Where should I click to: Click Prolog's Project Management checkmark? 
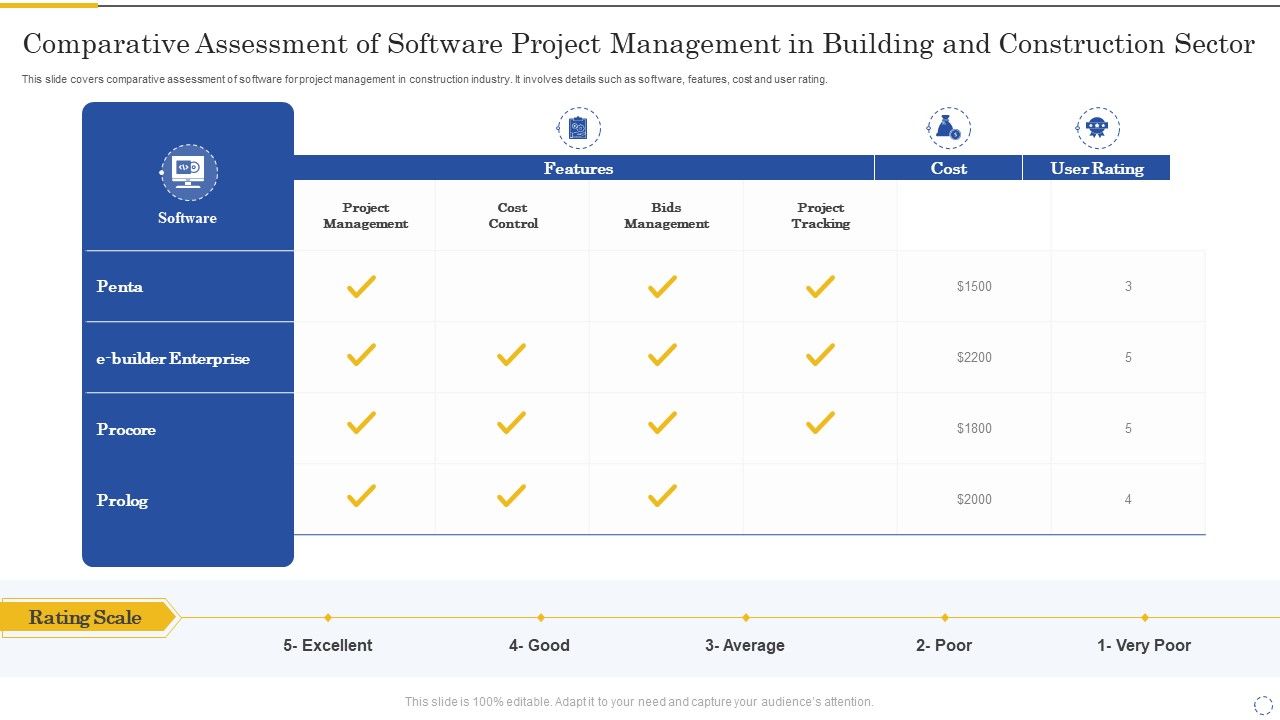pyautogui.click(x=361, y=495)
